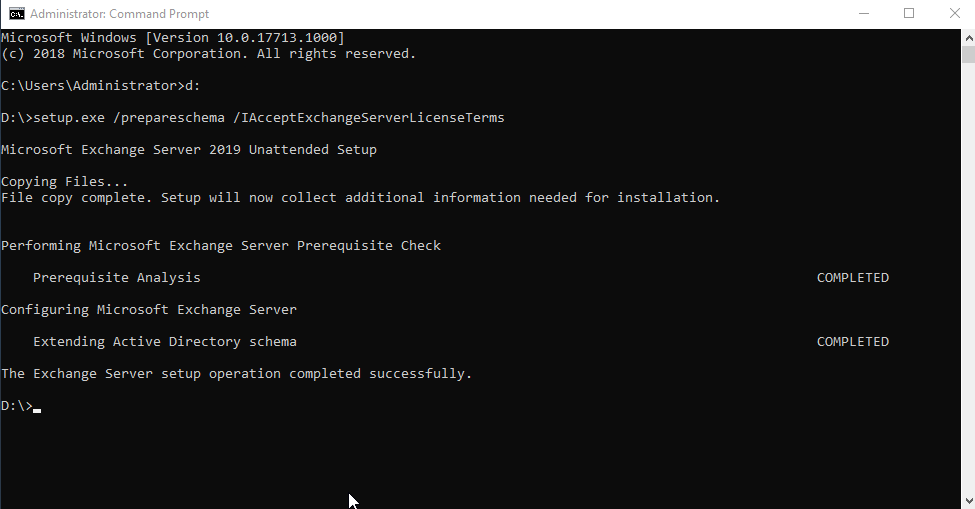Maximize the Command Prompt window
This screenshot has height=509, width=975.
909,14
